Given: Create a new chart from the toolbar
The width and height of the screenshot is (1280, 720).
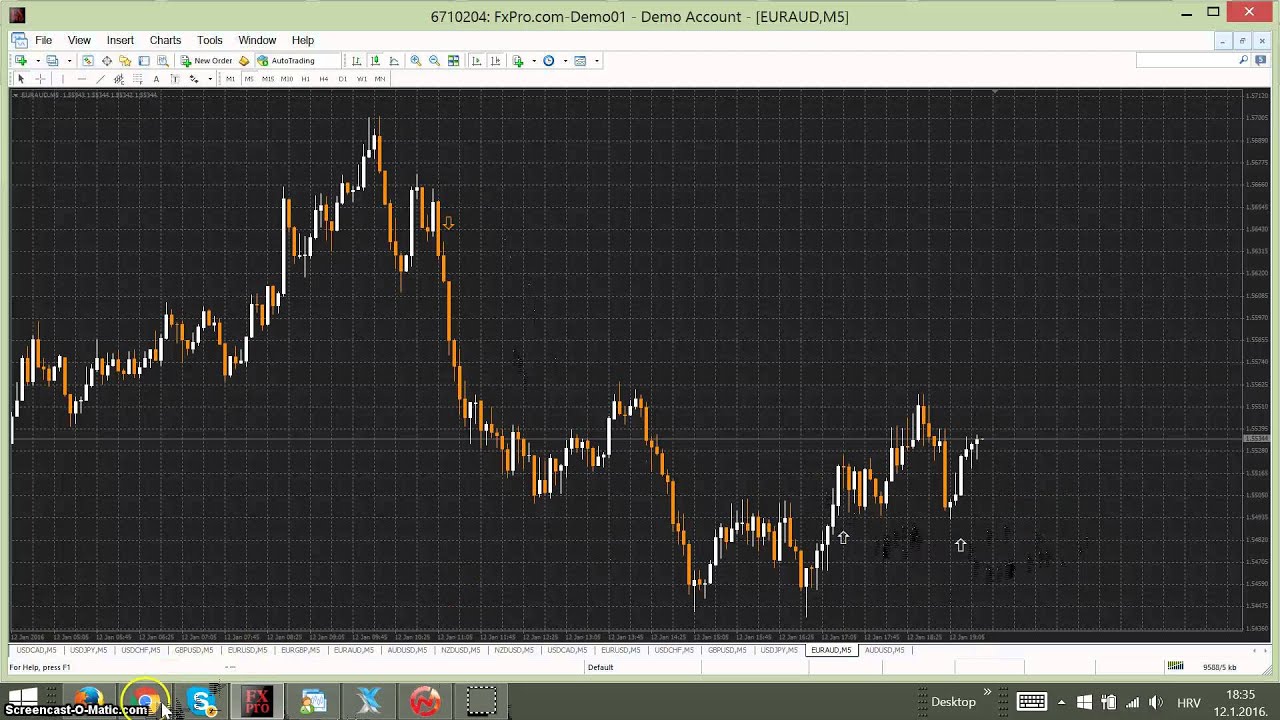Looking at the screenshot, I should tap(20, 61).
